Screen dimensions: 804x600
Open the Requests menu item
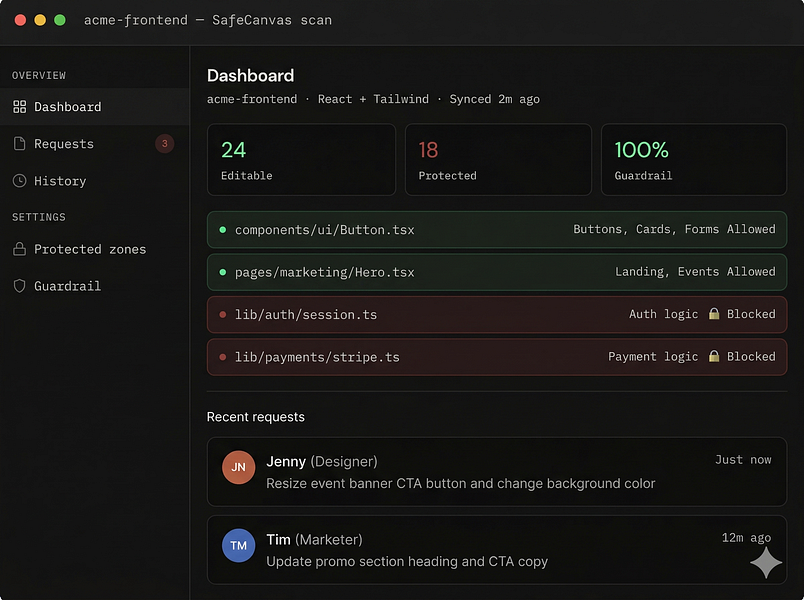click(95, 144)
